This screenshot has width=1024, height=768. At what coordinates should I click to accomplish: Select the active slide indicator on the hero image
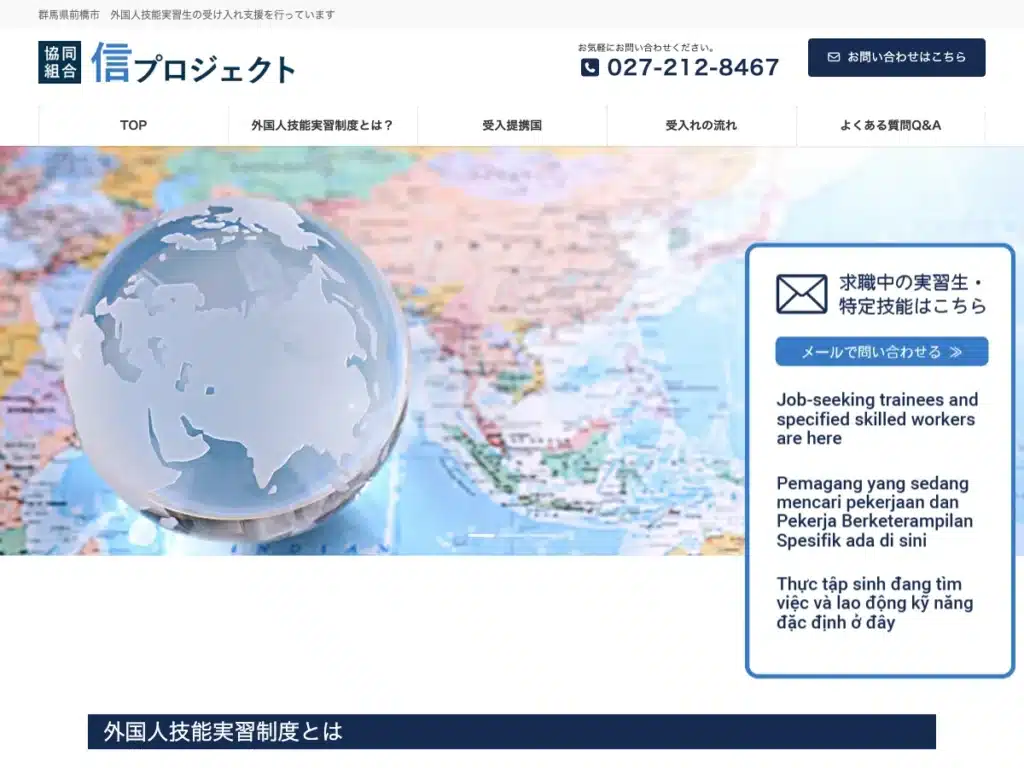point(481,536)
